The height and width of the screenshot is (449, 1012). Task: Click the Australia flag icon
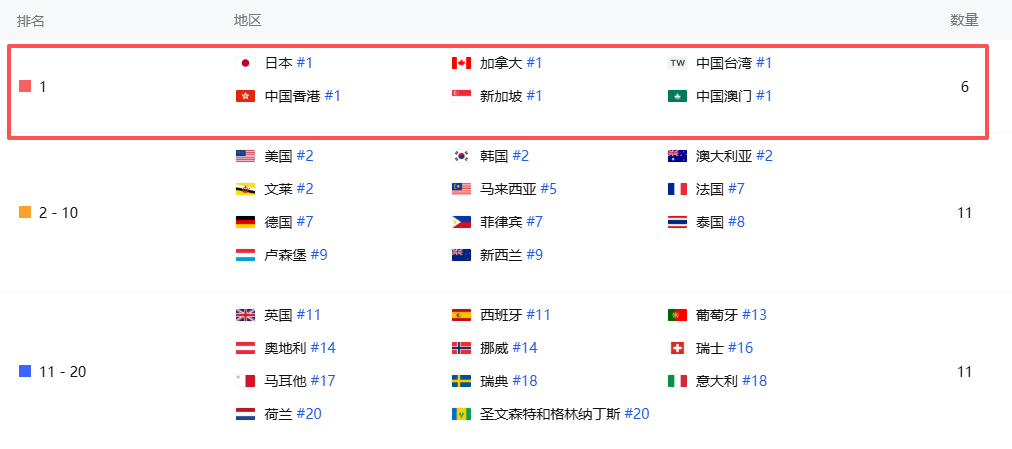coord(677,156)
